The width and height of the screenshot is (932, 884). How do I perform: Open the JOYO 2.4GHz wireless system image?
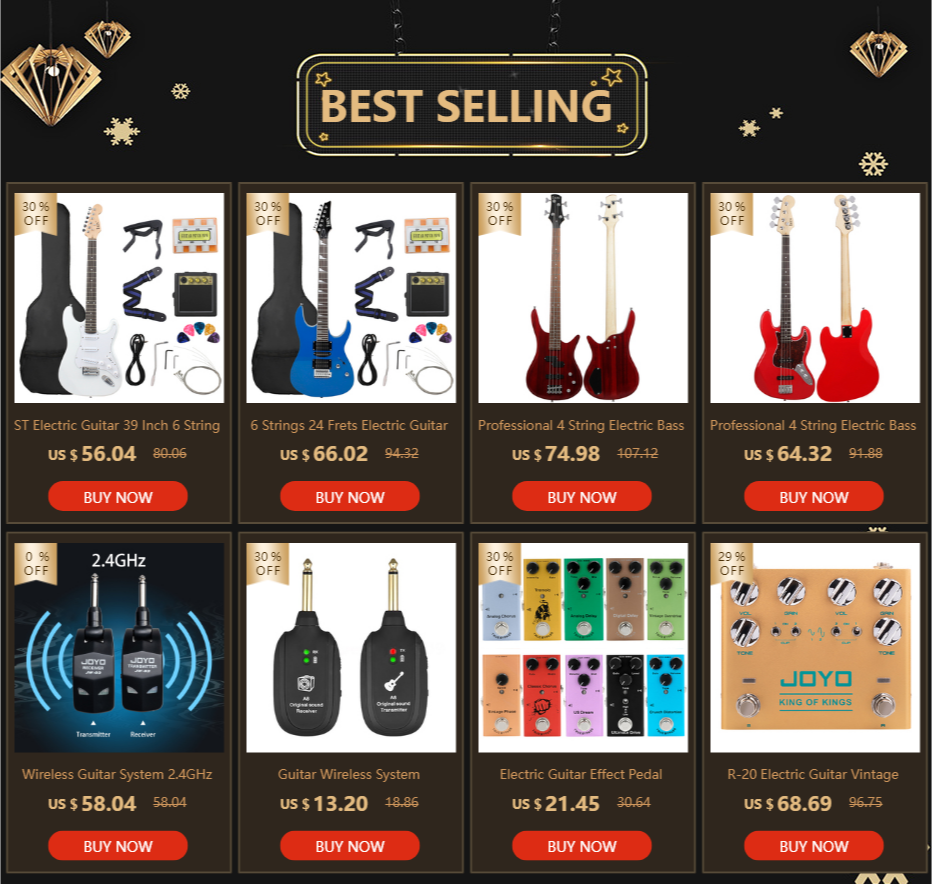point(119,647)
